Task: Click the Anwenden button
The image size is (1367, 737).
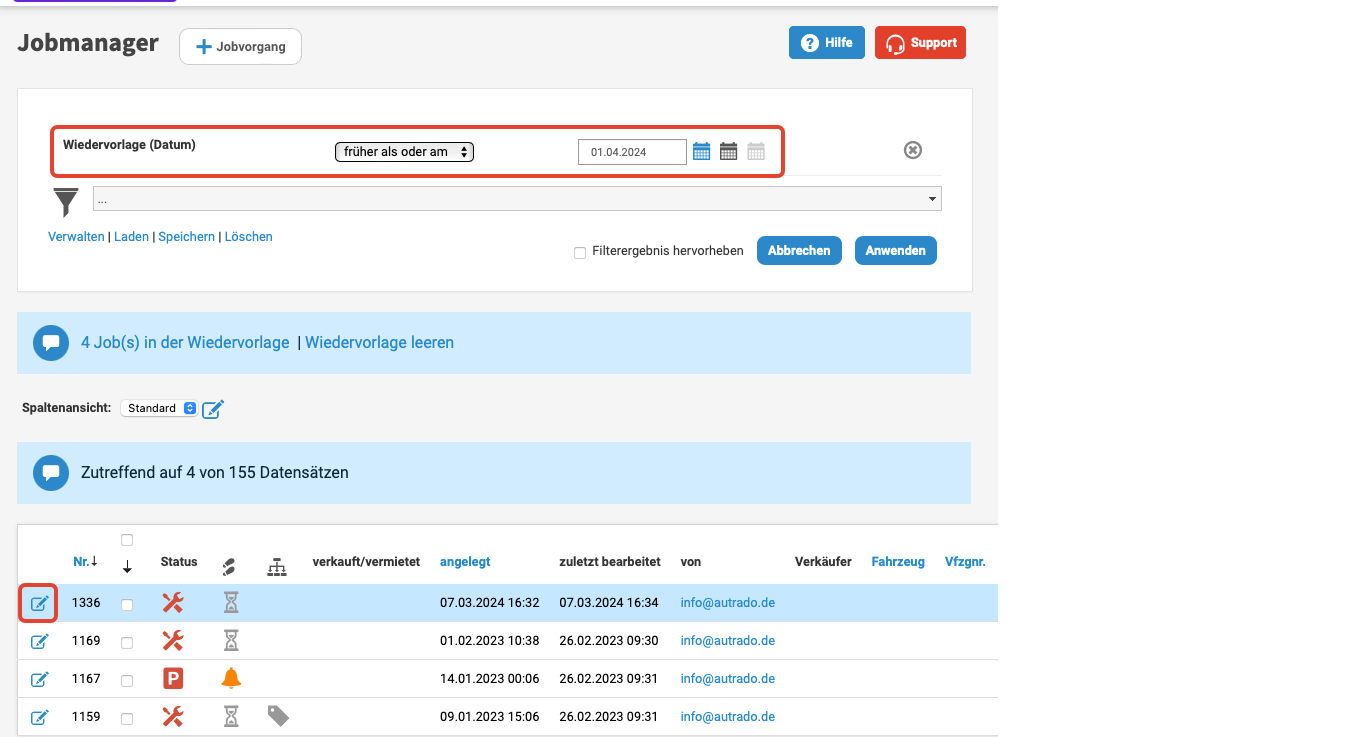Action: [895, 250]
